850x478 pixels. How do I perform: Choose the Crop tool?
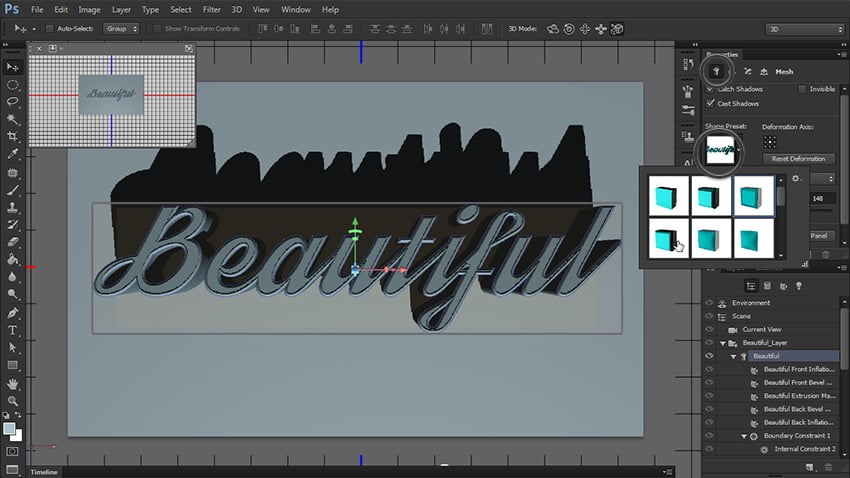(x=13, y=136)
